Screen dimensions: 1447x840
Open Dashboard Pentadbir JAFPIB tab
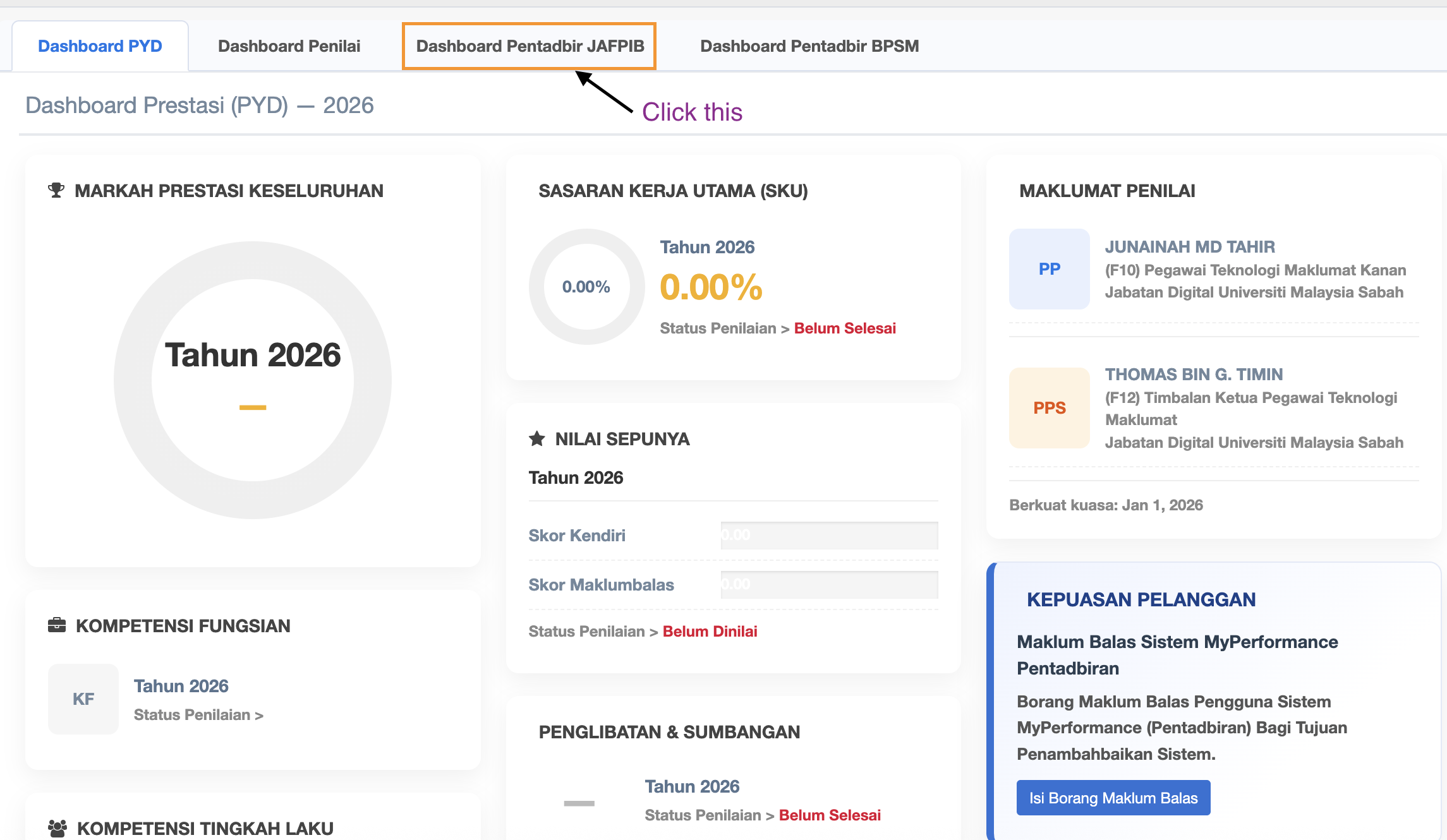530,46
